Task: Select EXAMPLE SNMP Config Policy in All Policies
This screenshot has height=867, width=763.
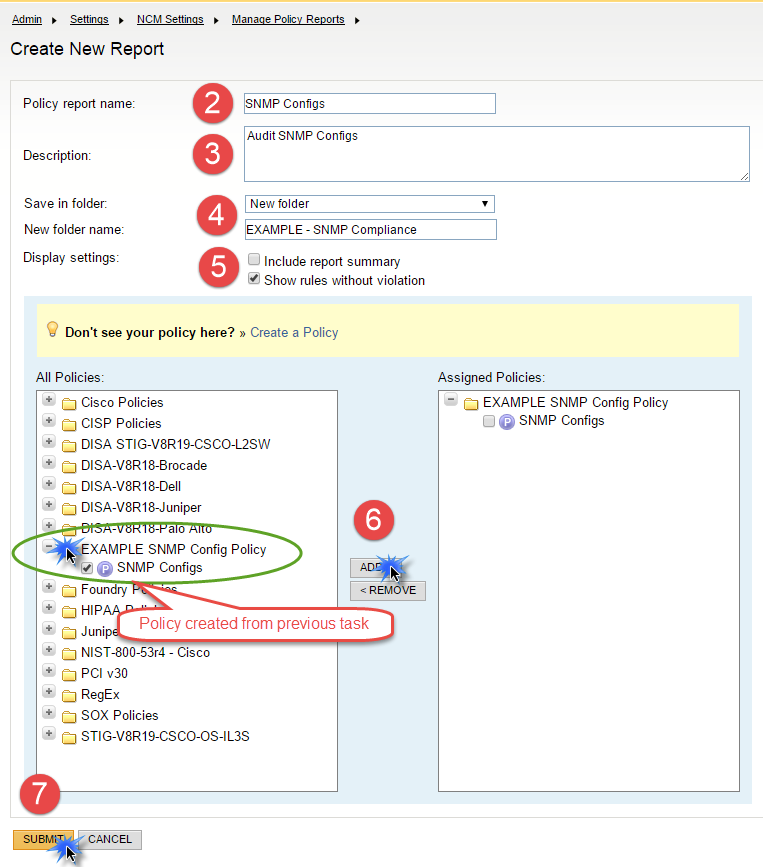Action: tap(174, 550)
